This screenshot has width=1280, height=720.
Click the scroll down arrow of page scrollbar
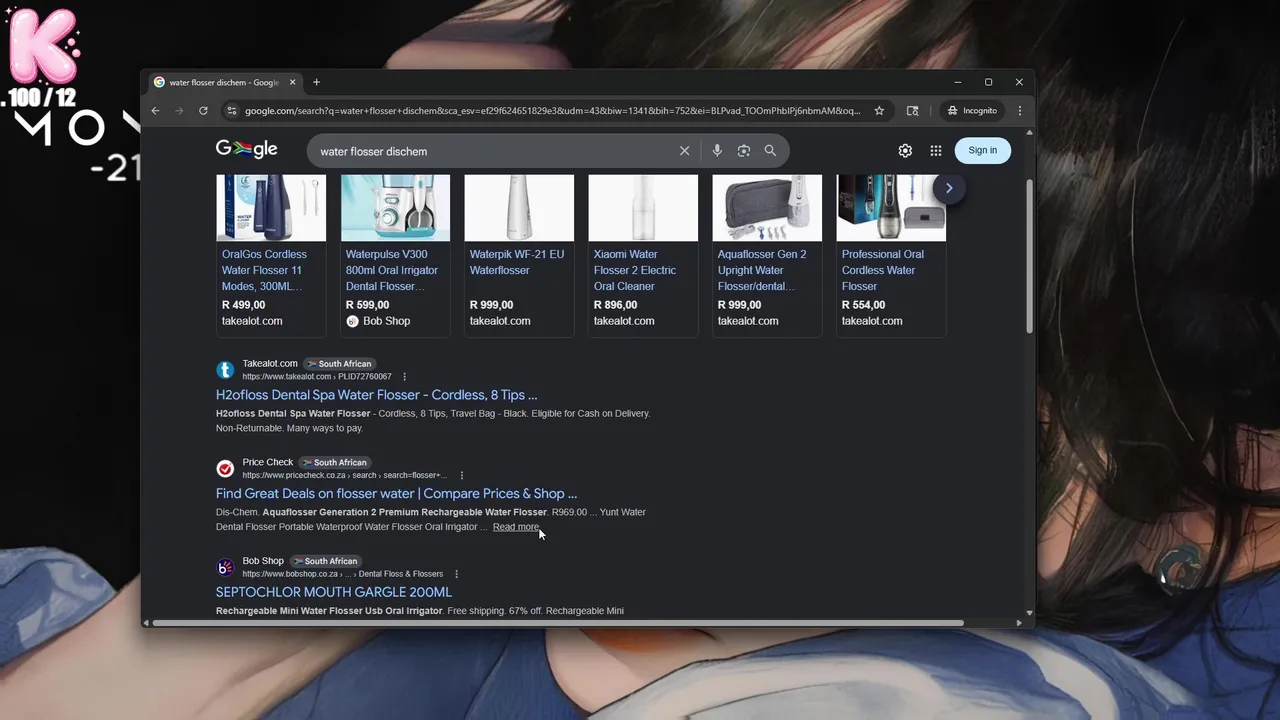point(1029,612)
